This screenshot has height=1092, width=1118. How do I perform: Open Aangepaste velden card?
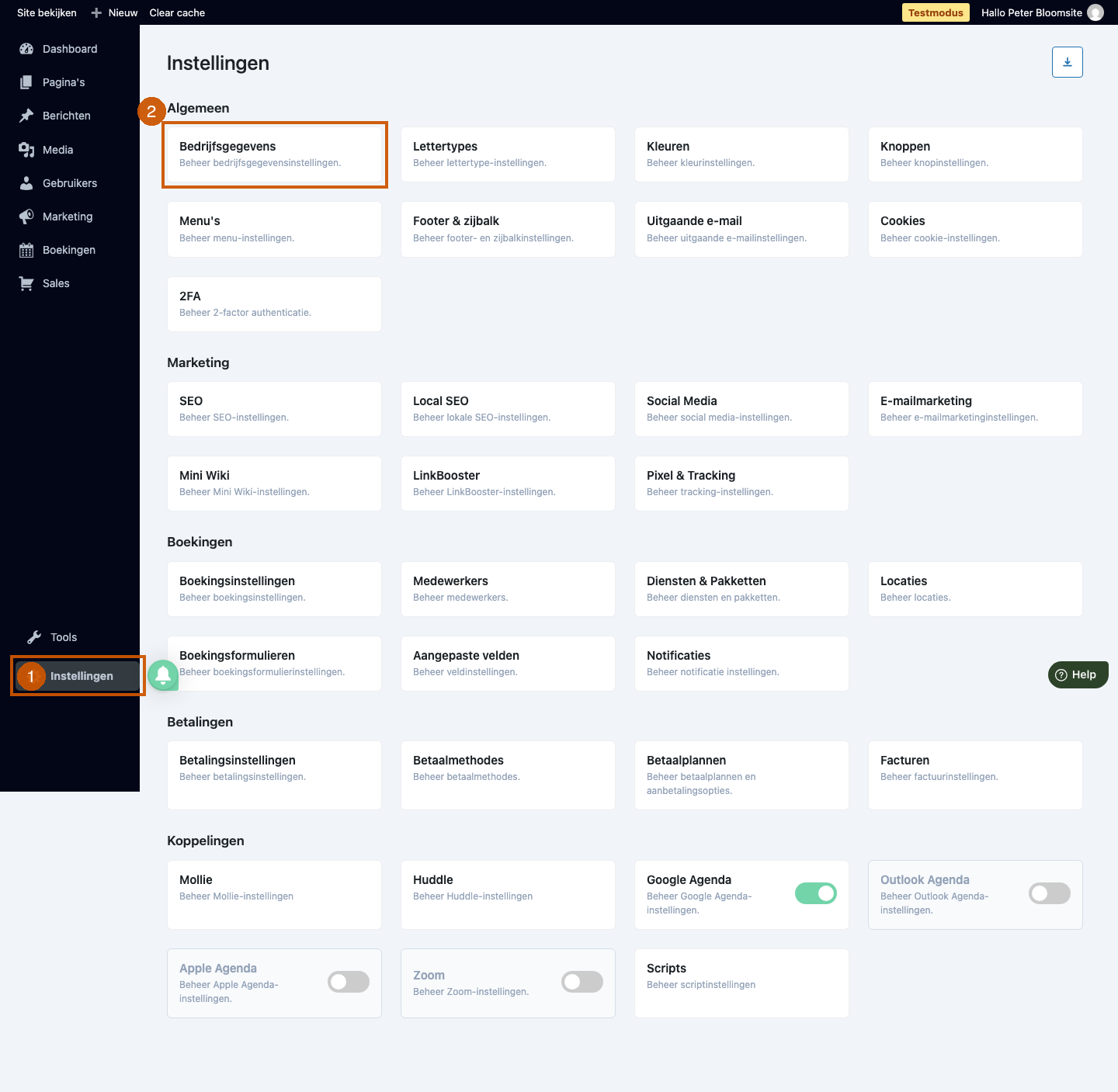click(x=508, y=664)
